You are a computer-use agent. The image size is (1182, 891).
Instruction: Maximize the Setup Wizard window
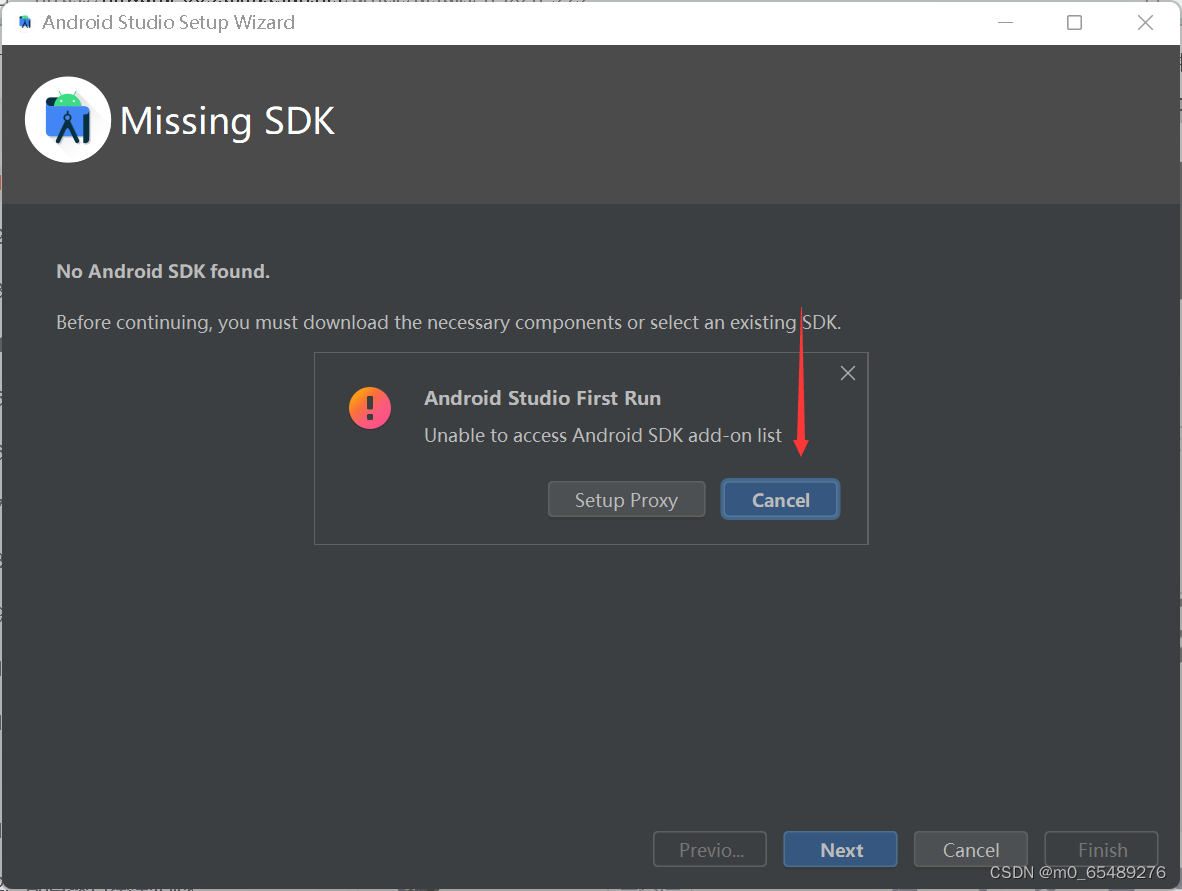pyautogui.click(x=1075, y=23)
